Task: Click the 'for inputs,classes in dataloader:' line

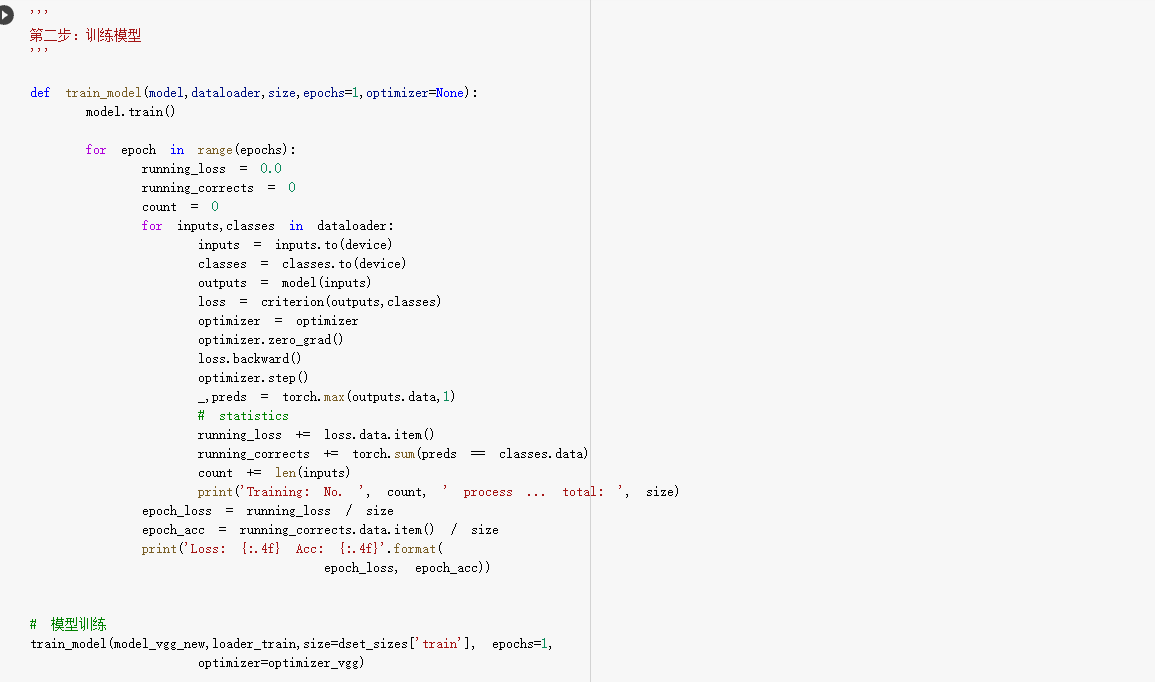Action: tap(267, 226)
